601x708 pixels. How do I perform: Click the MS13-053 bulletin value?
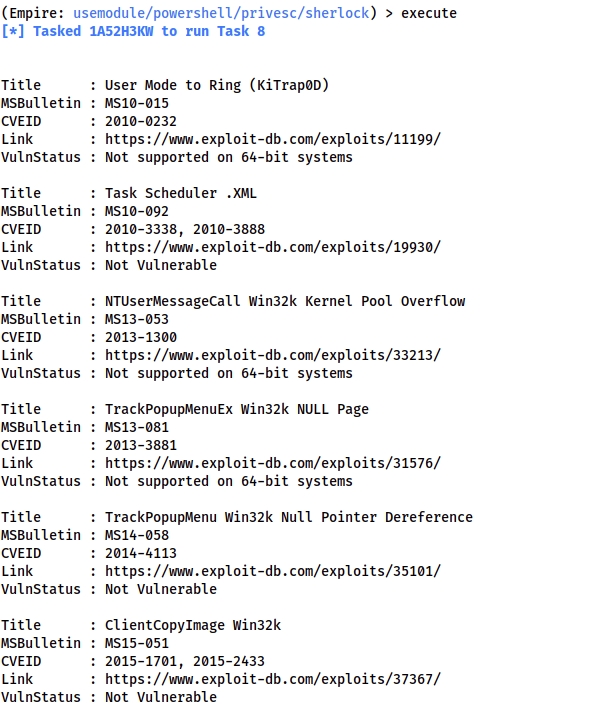(x=137, y=319)
